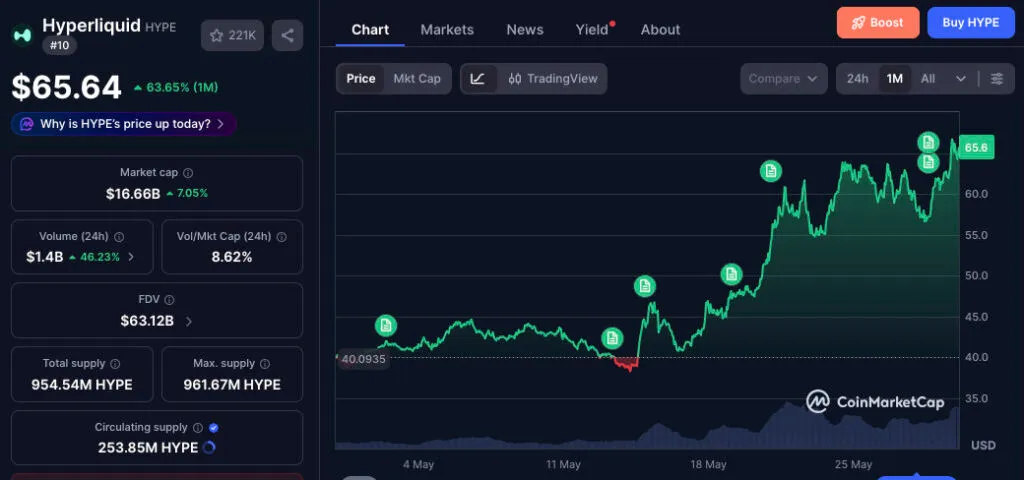
Task: Open chart settings sliders icon
Action: click(x=997, y=79)
